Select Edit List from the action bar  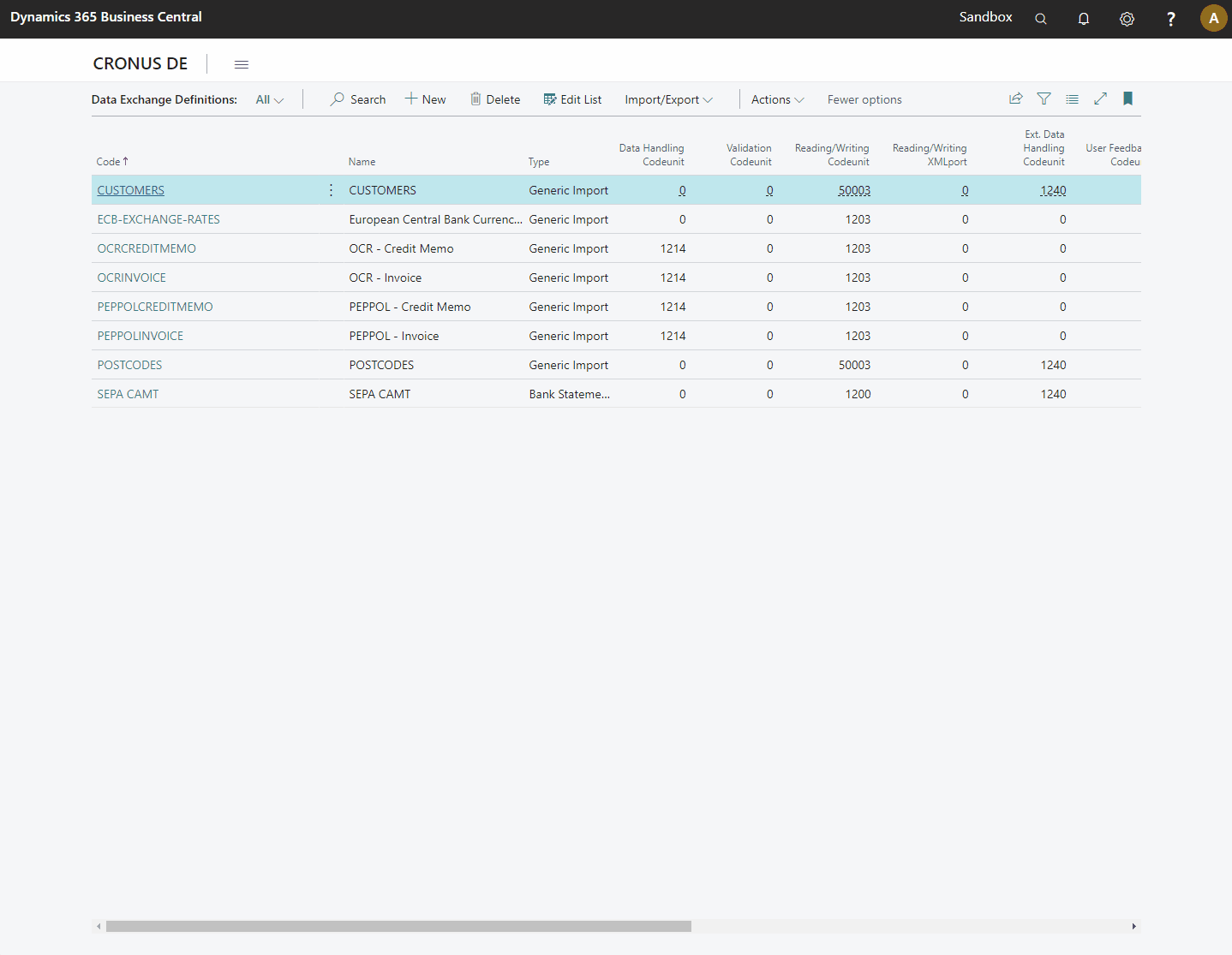click(x=572, y=99)
